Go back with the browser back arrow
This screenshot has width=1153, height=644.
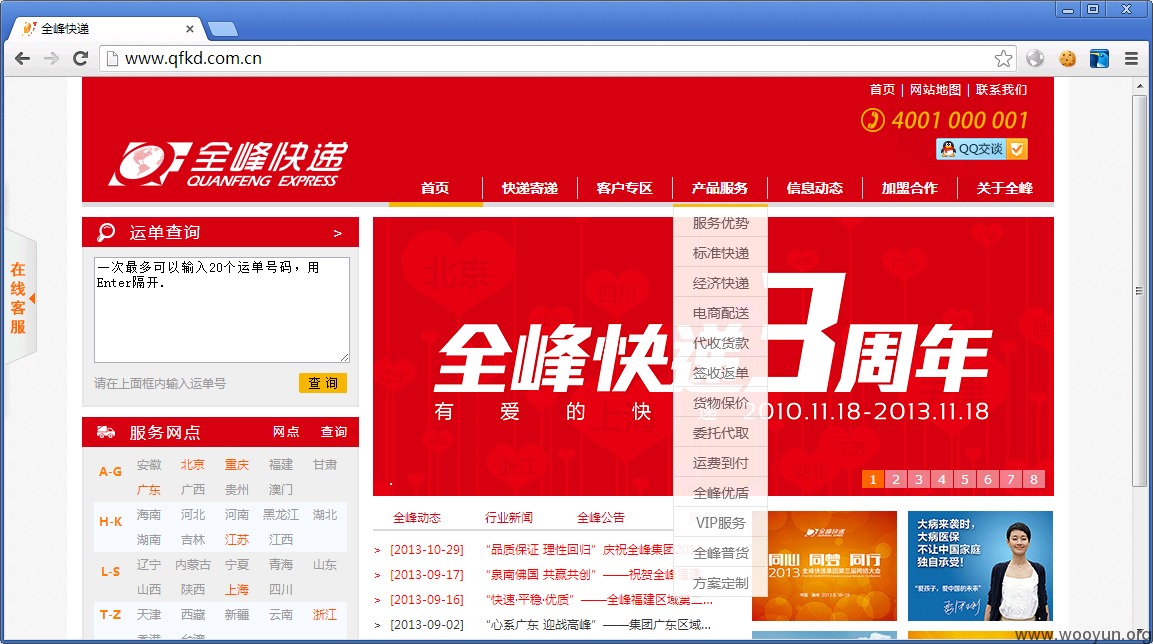[22, 58]
